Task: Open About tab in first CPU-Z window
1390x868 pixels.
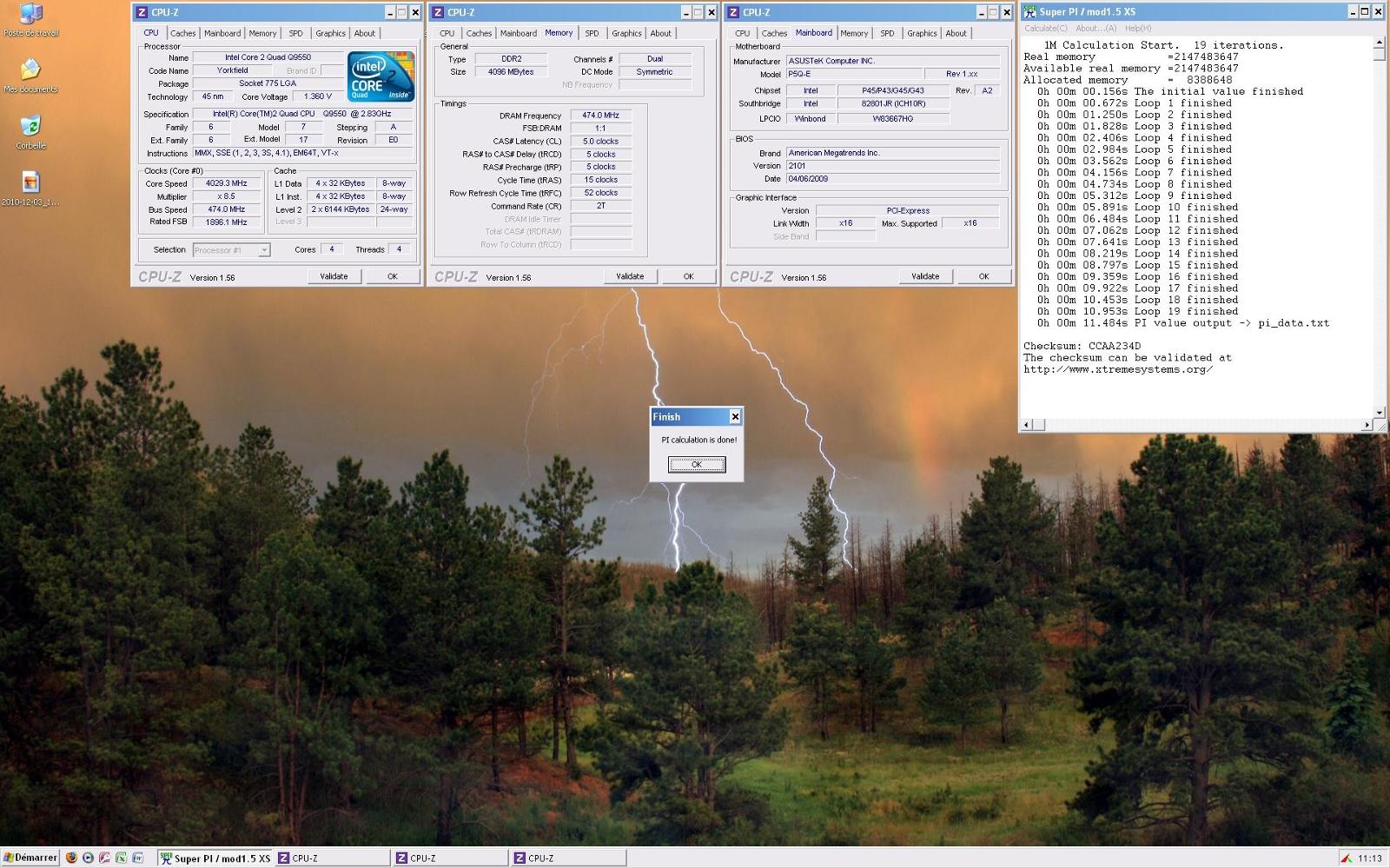Action: click(x=365, y=34)
